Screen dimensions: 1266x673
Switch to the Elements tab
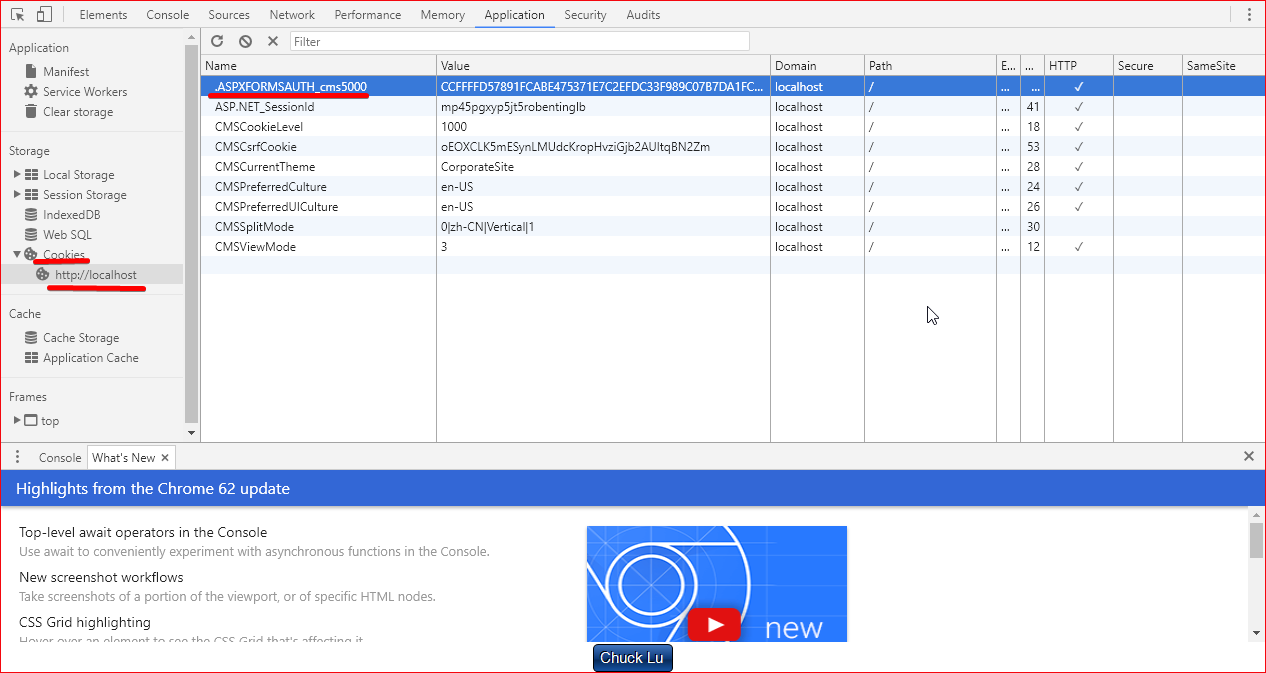pyautogui.click(x=103, y=15)
